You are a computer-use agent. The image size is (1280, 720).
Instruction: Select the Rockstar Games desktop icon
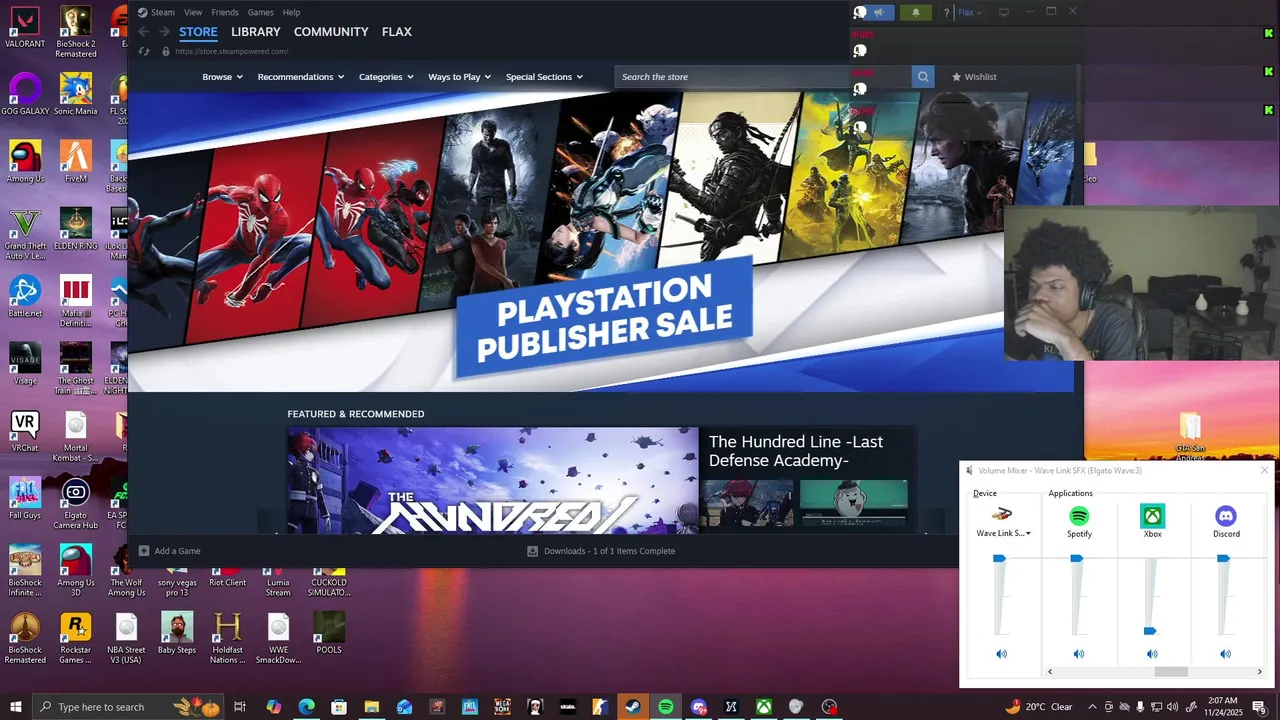(x=76, y=638)
